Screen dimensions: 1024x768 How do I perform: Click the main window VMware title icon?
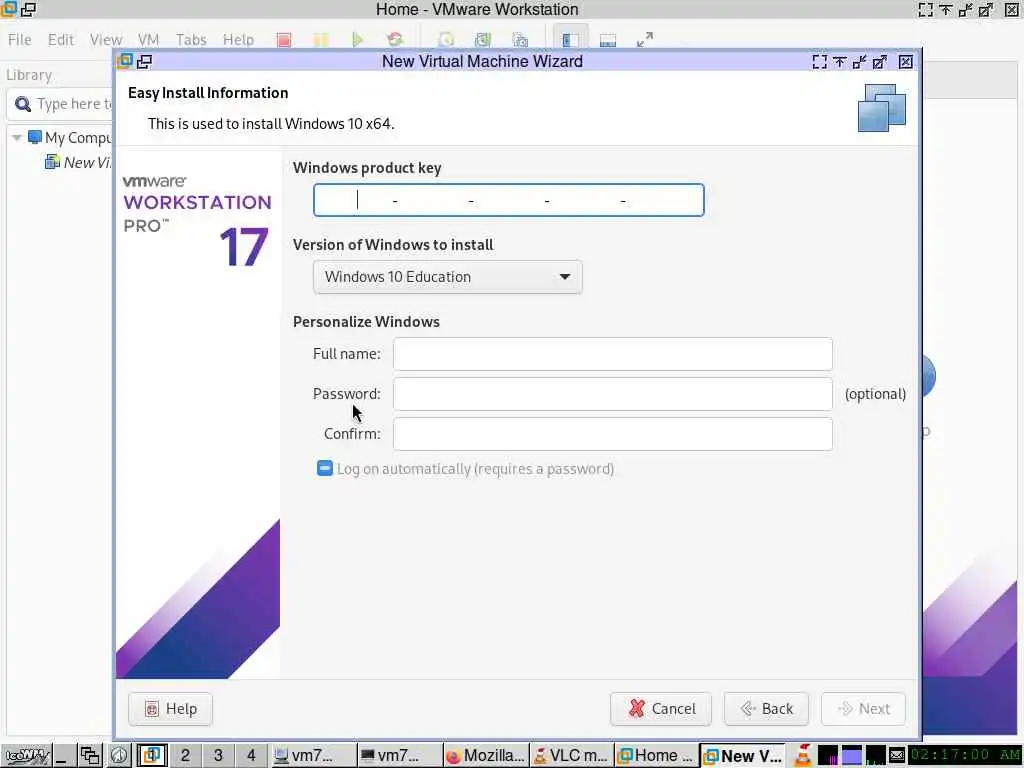pos(8,9)
